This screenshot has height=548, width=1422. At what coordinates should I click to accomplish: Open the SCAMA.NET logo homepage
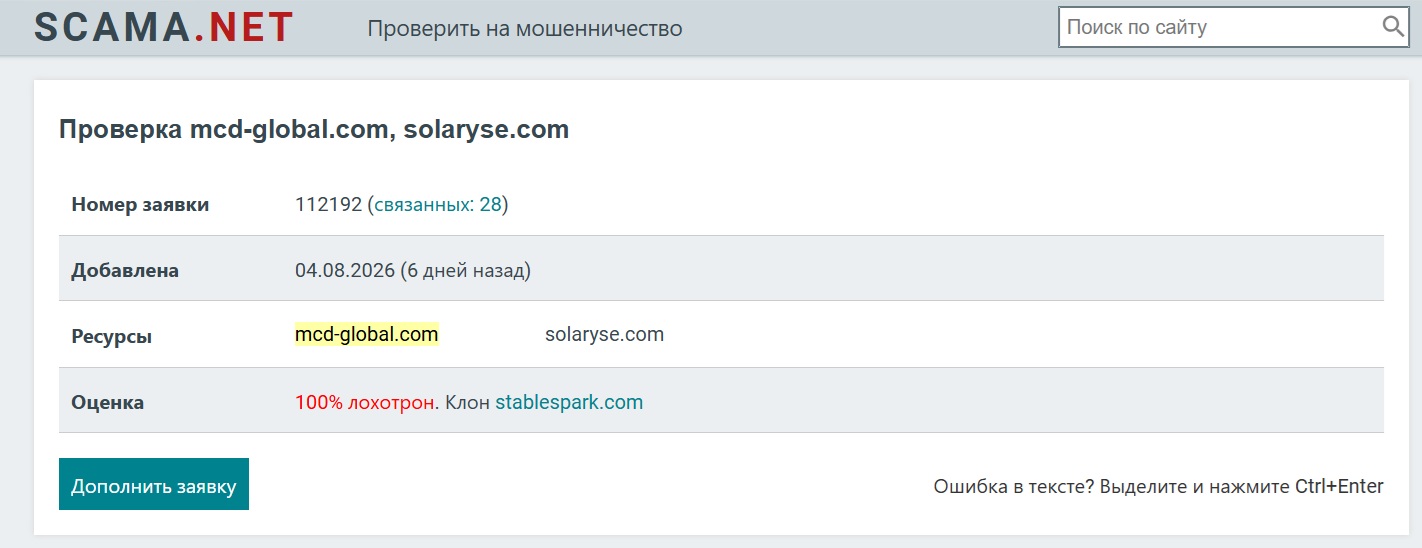click(x=164, y=27)
